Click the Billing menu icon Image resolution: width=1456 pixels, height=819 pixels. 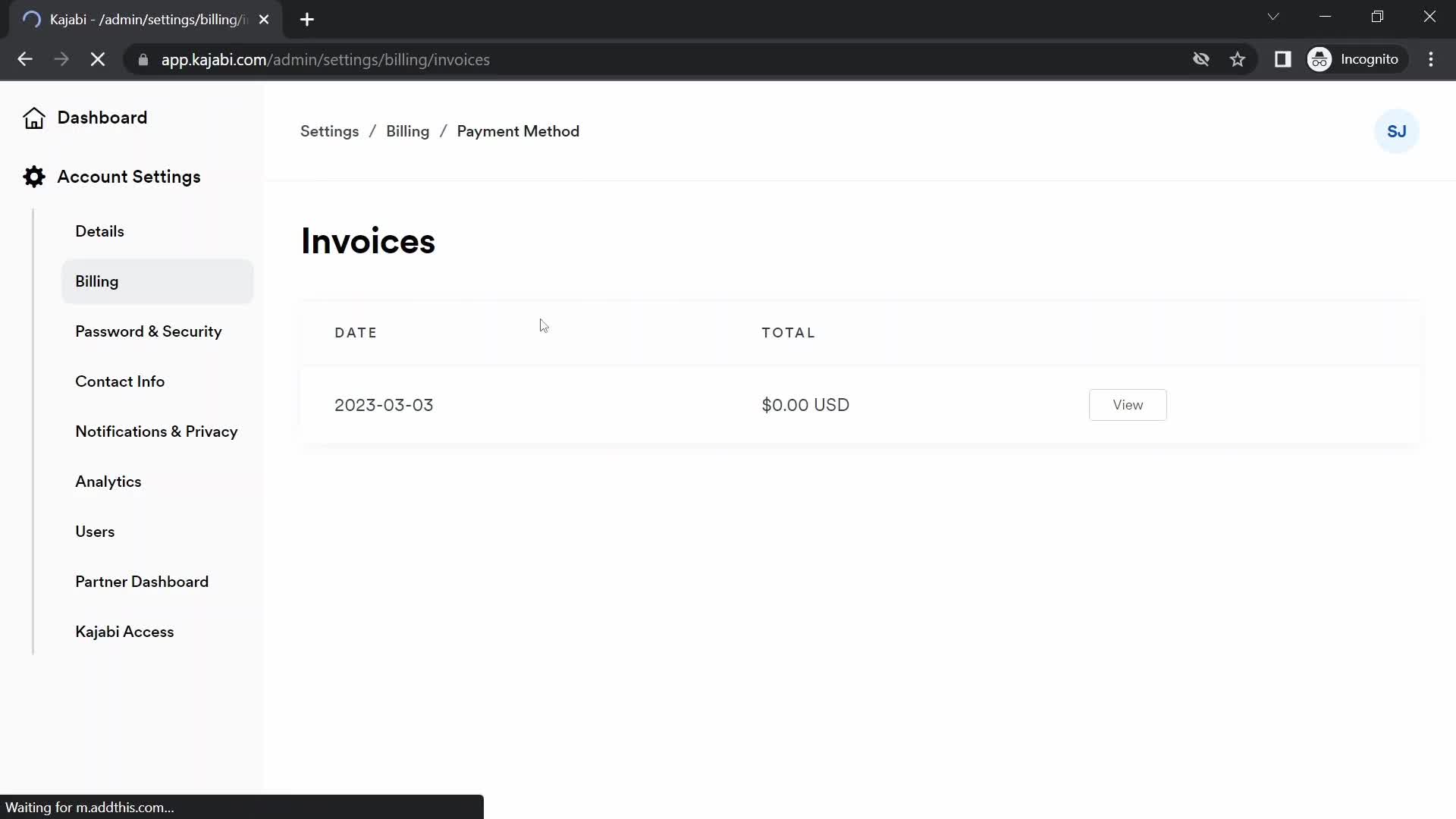97,281
